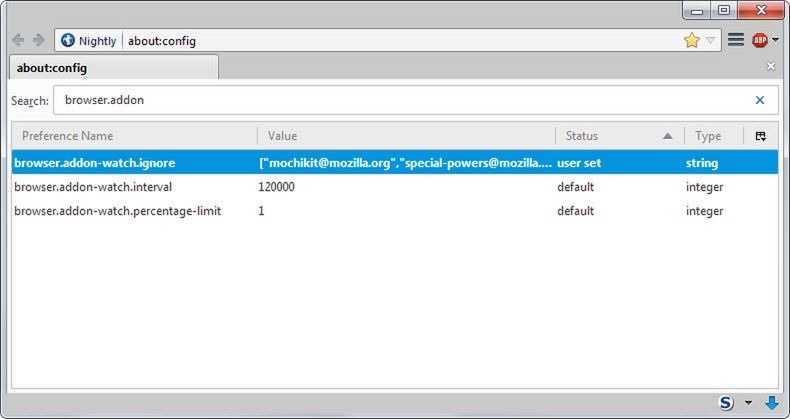
Task: Open the dropdown next to the S icon
Action: tap(748, 402)
